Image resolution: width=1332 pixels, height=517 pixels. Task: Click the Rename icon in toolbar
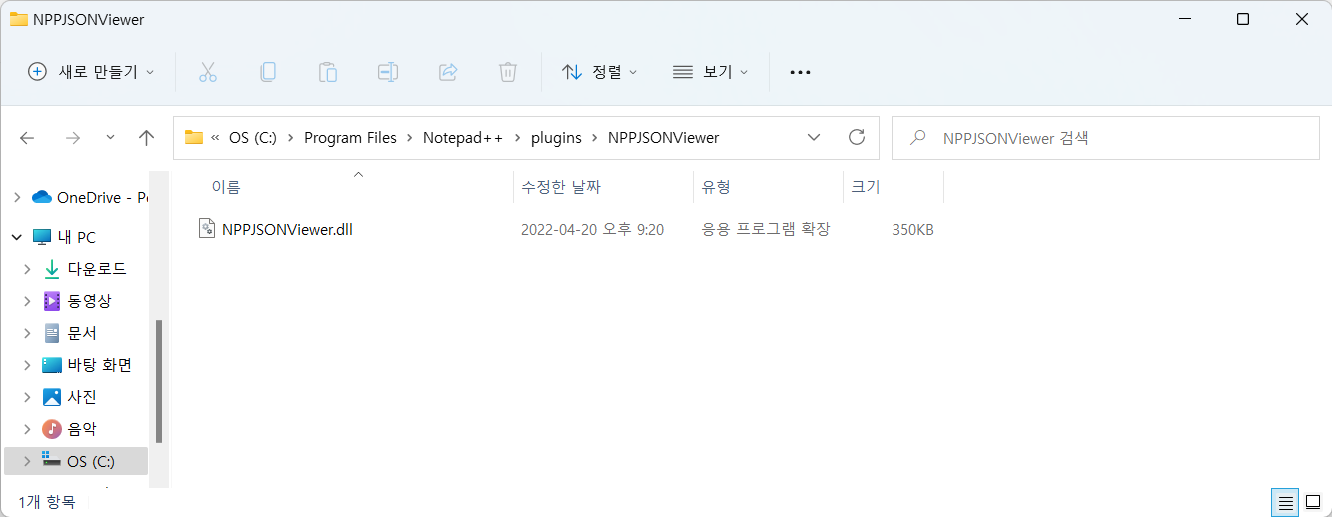point(388,72)
